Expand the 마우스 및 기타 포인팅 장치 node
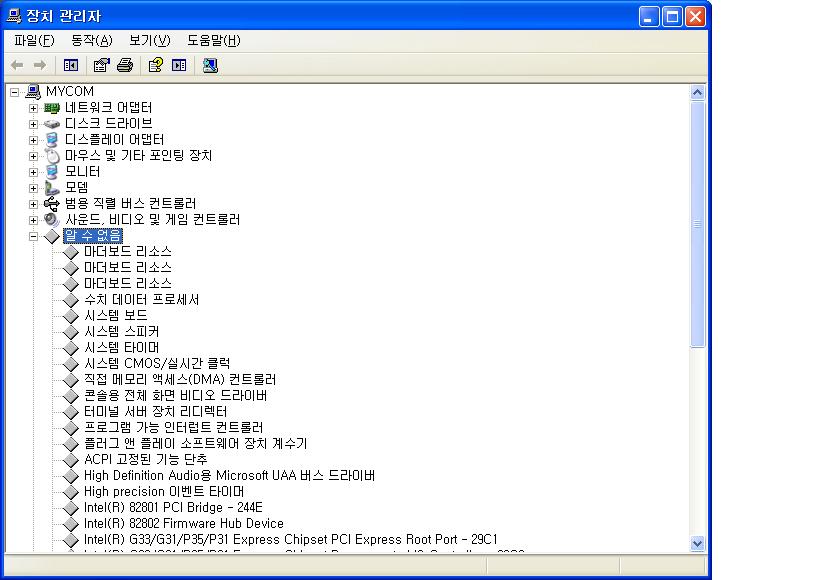Screen dimensions: 840x580 pos(33,156)
